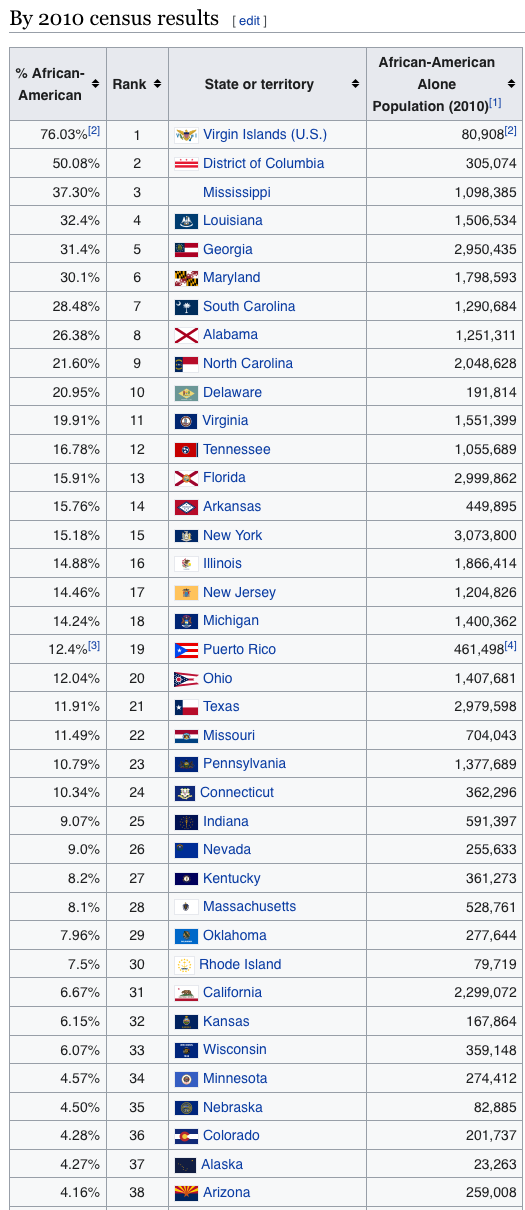Click the Puerto Rico flag icon
This screenshot has width=525, height=1210.
click(x=186, y=650)
